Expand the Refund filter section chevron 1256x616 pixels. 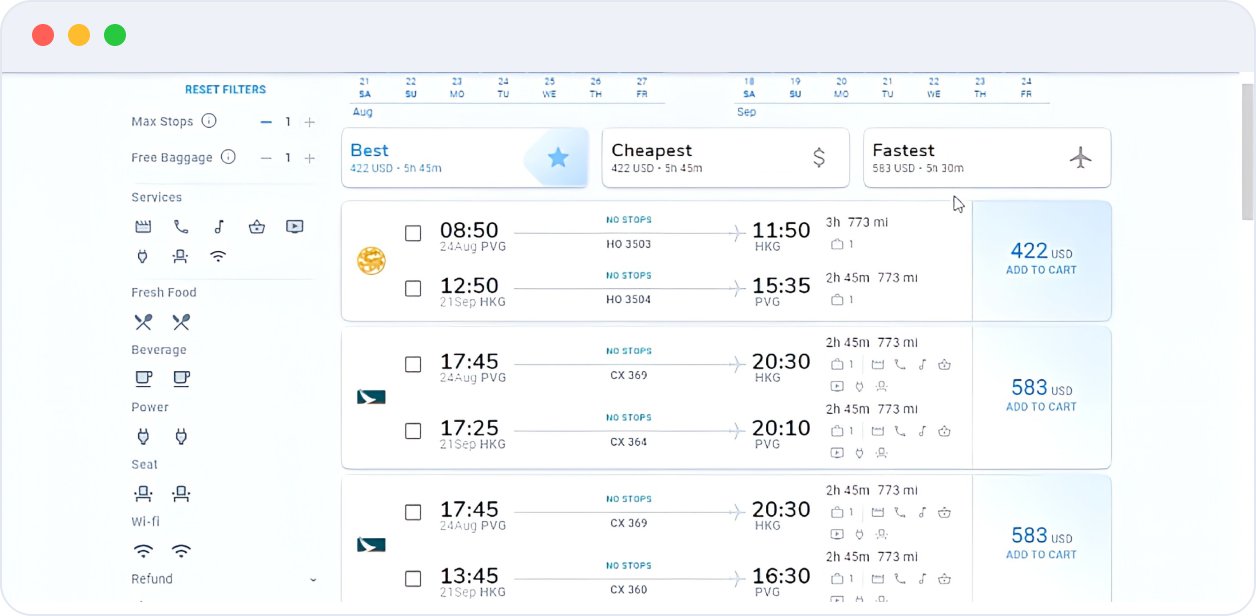point(313,580)
